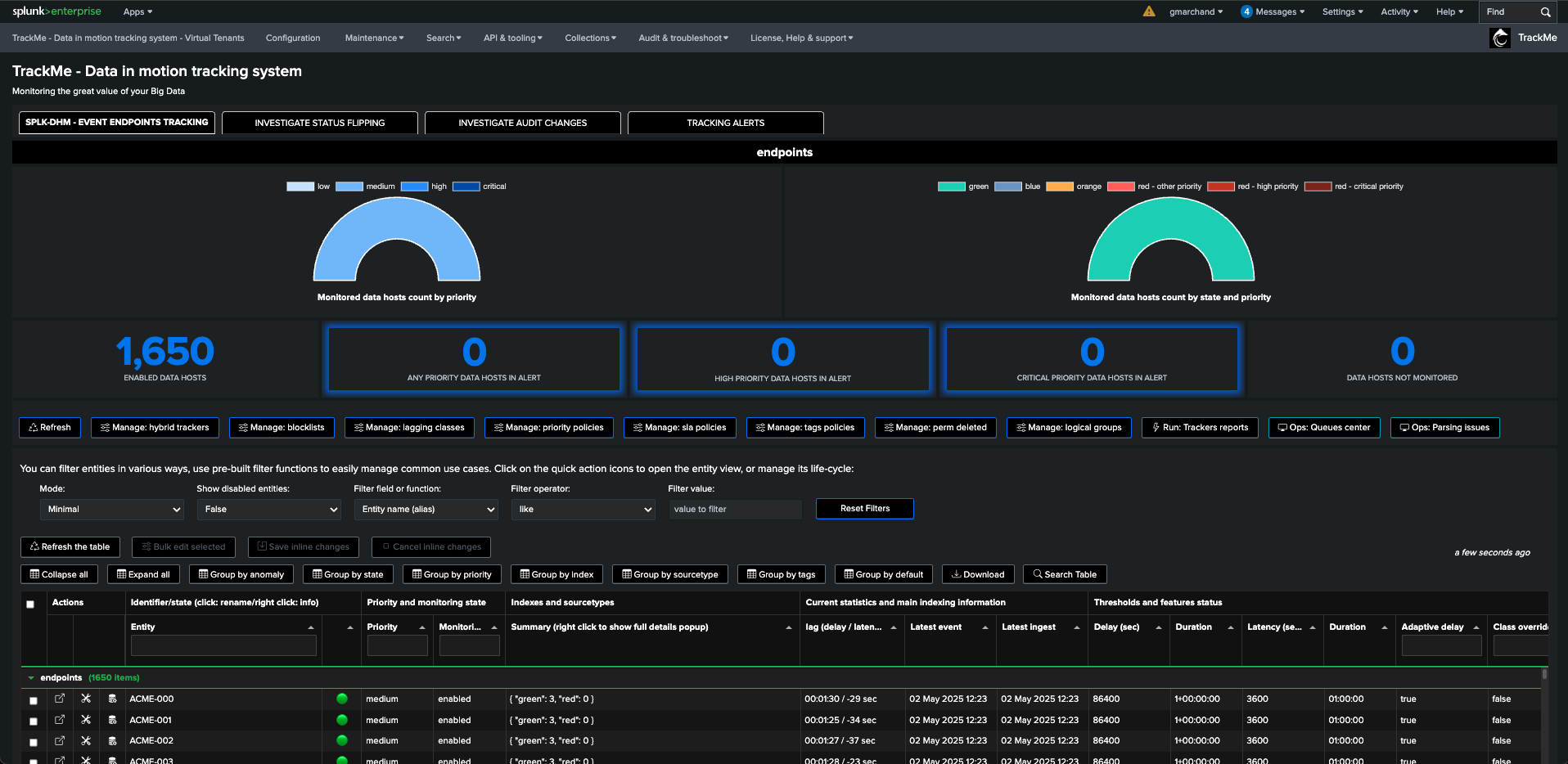This screenshot has width=1568, height=764.
Task: Click Reset Filters button
Action: (865, 508)
